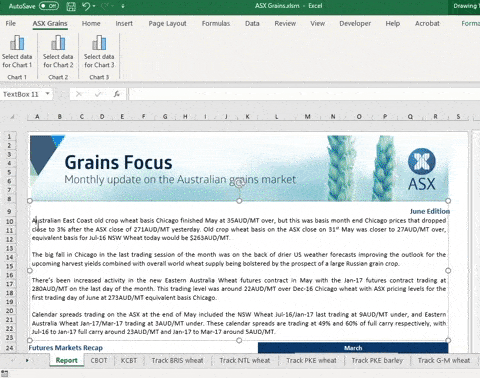Expand the Name Box dropdown arrow
This screenshot has height=378, width=480.
(x=48, y=94)
